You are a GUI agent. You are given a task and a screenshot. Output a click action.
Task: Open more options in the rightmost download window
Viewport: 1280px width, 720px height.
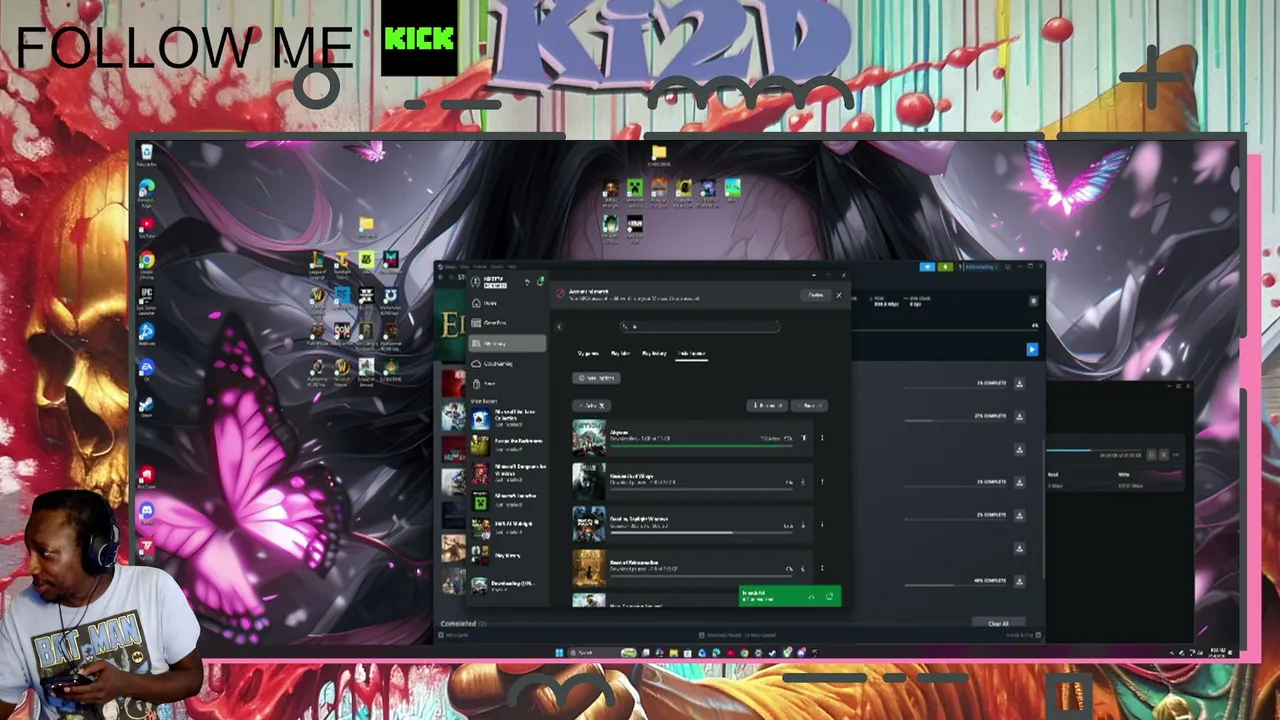(x=1176, y=455)
